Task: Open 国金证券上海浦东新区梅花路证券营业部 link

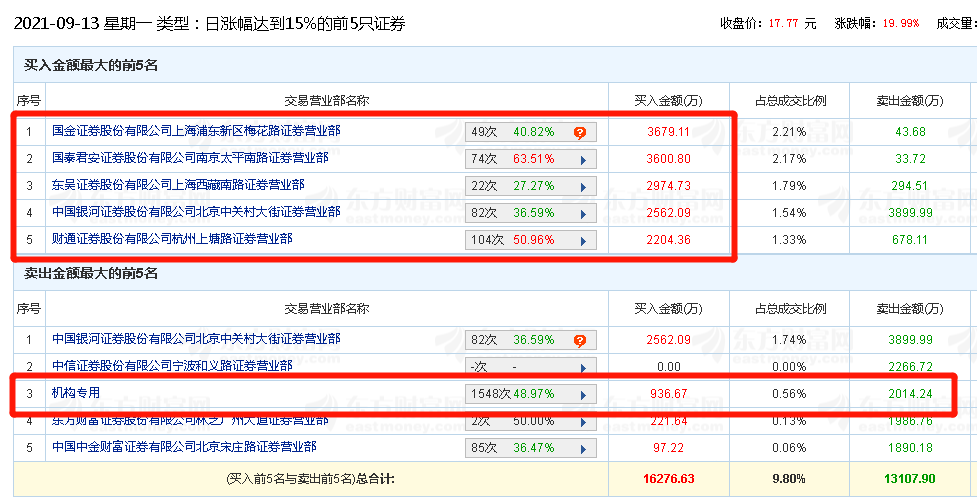Action: click(196, 131)
